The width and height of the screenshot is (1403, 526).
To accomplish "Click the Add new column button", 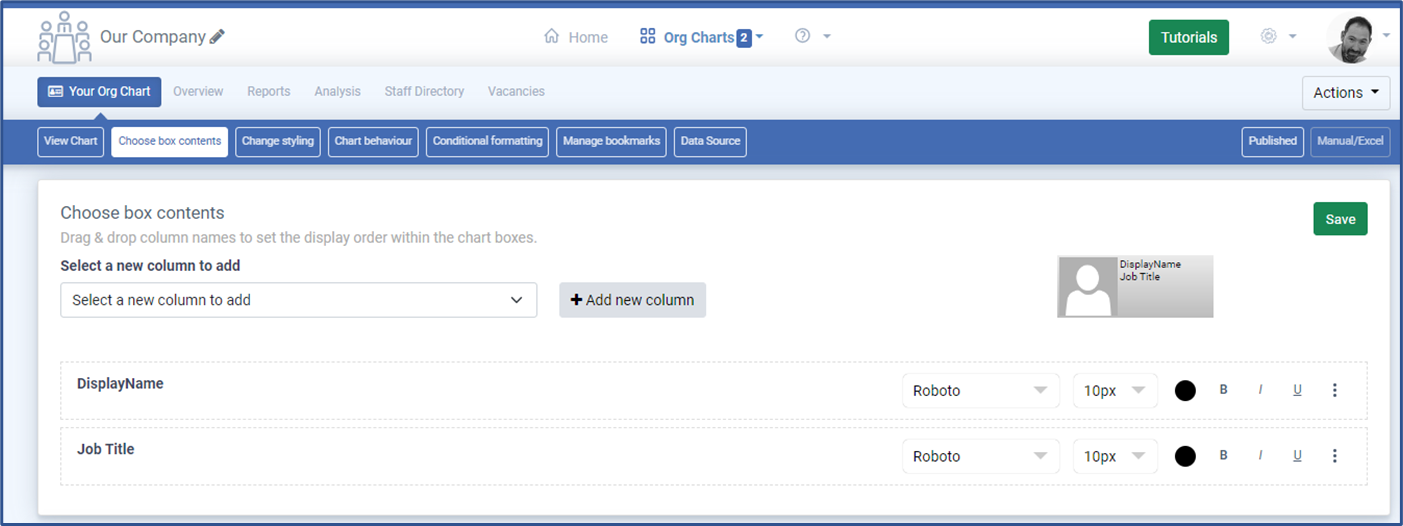I will 632,300.
